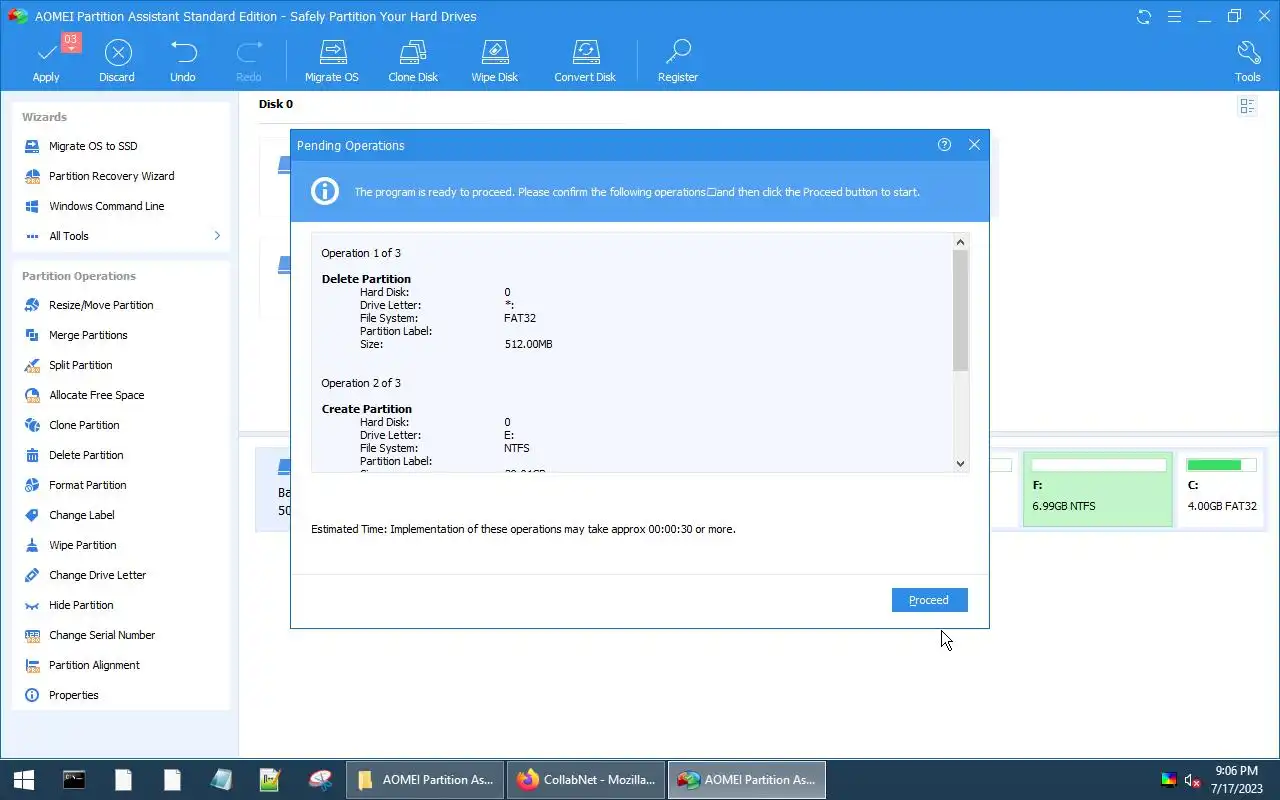Image resolution: width=1280 pixels, height=800 pixels.
Task: Select Wipe Partition operation
Action: 82,545
